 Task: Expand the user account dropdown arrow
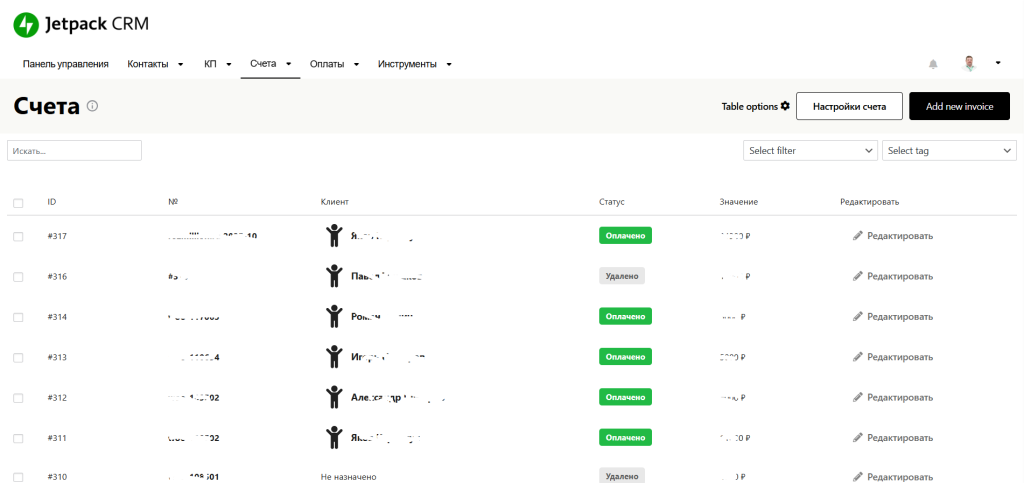click(x=998, y=63)
